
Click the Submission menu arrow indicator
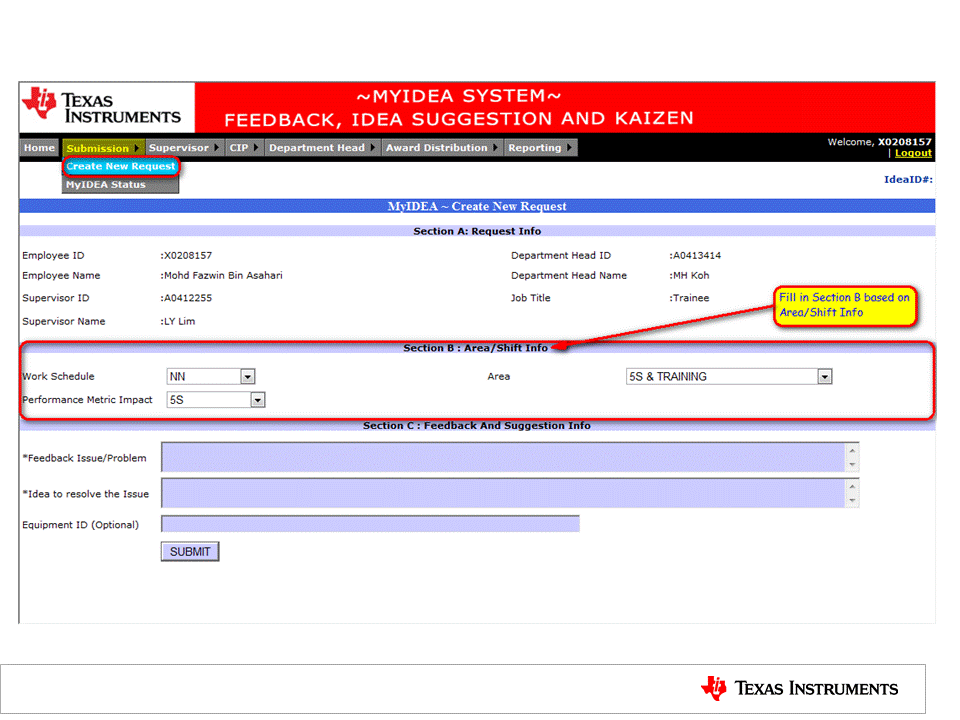pos(137,148)
